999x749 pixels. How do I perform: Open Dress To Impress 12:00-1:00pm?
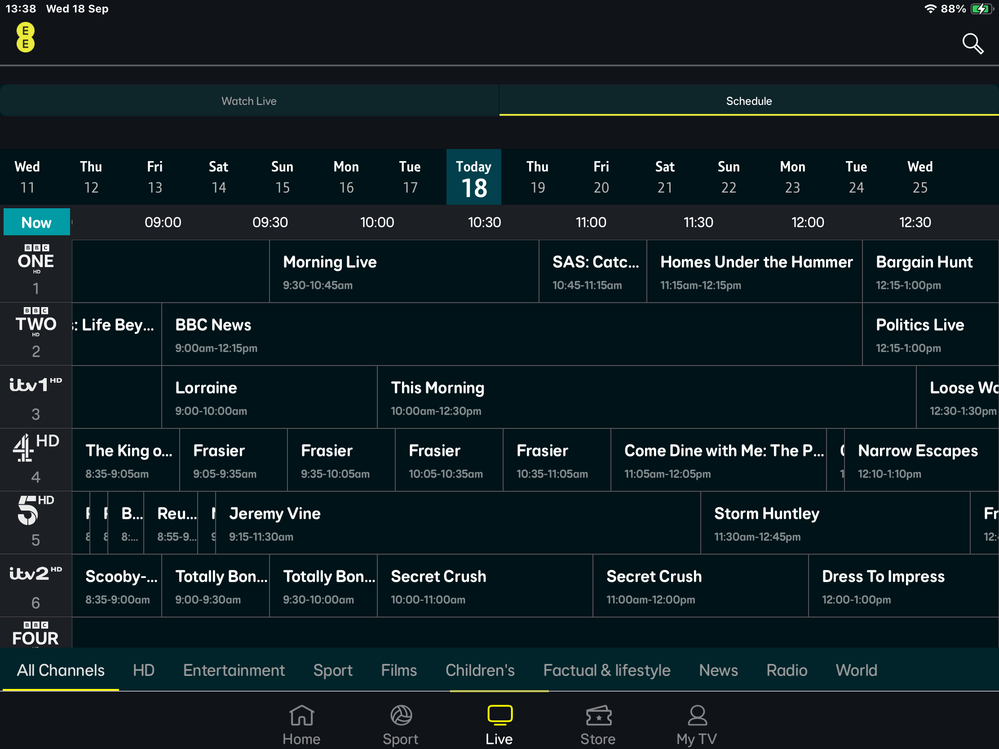point(903,586)
